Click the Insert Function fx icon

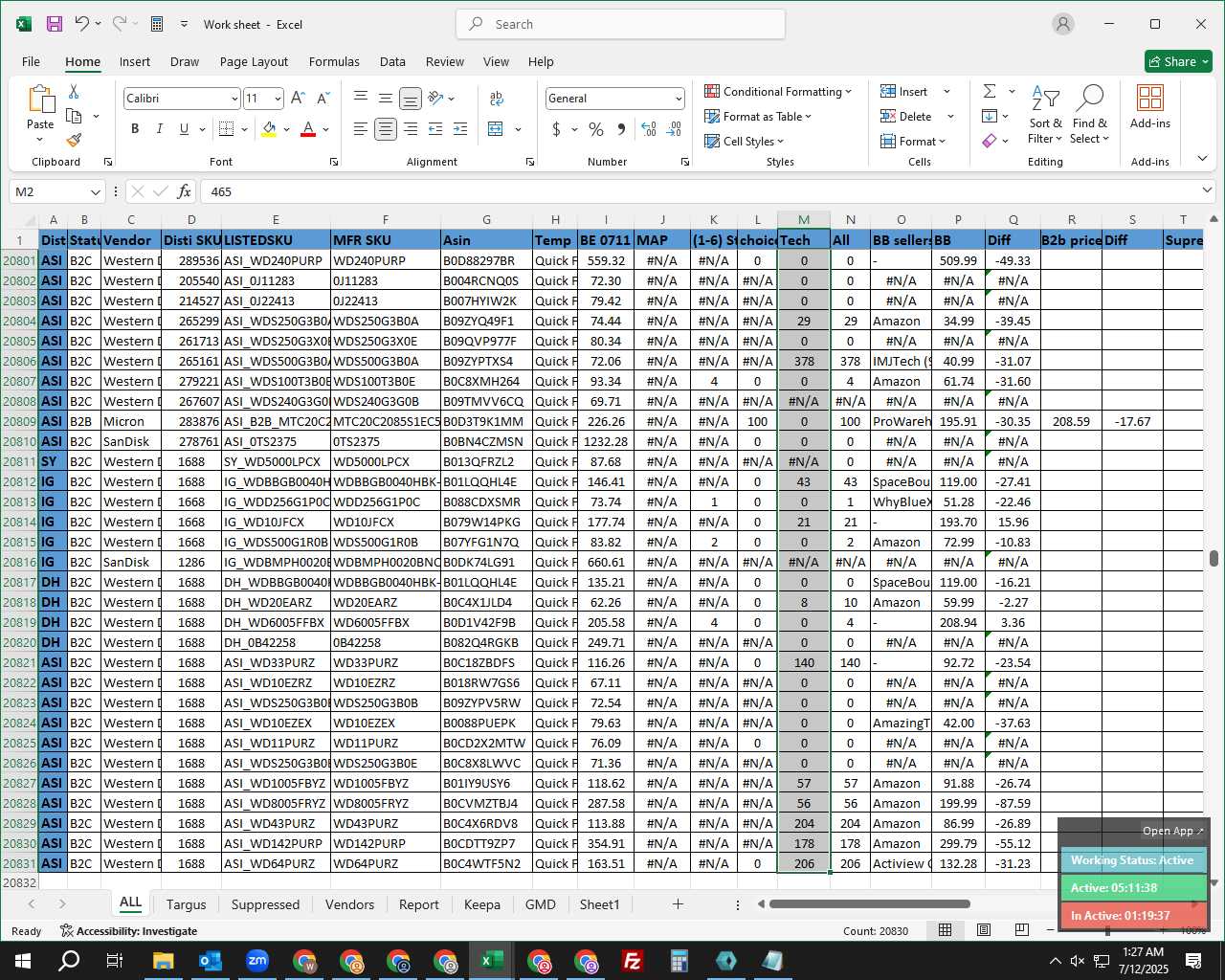(x=185, y=191)
